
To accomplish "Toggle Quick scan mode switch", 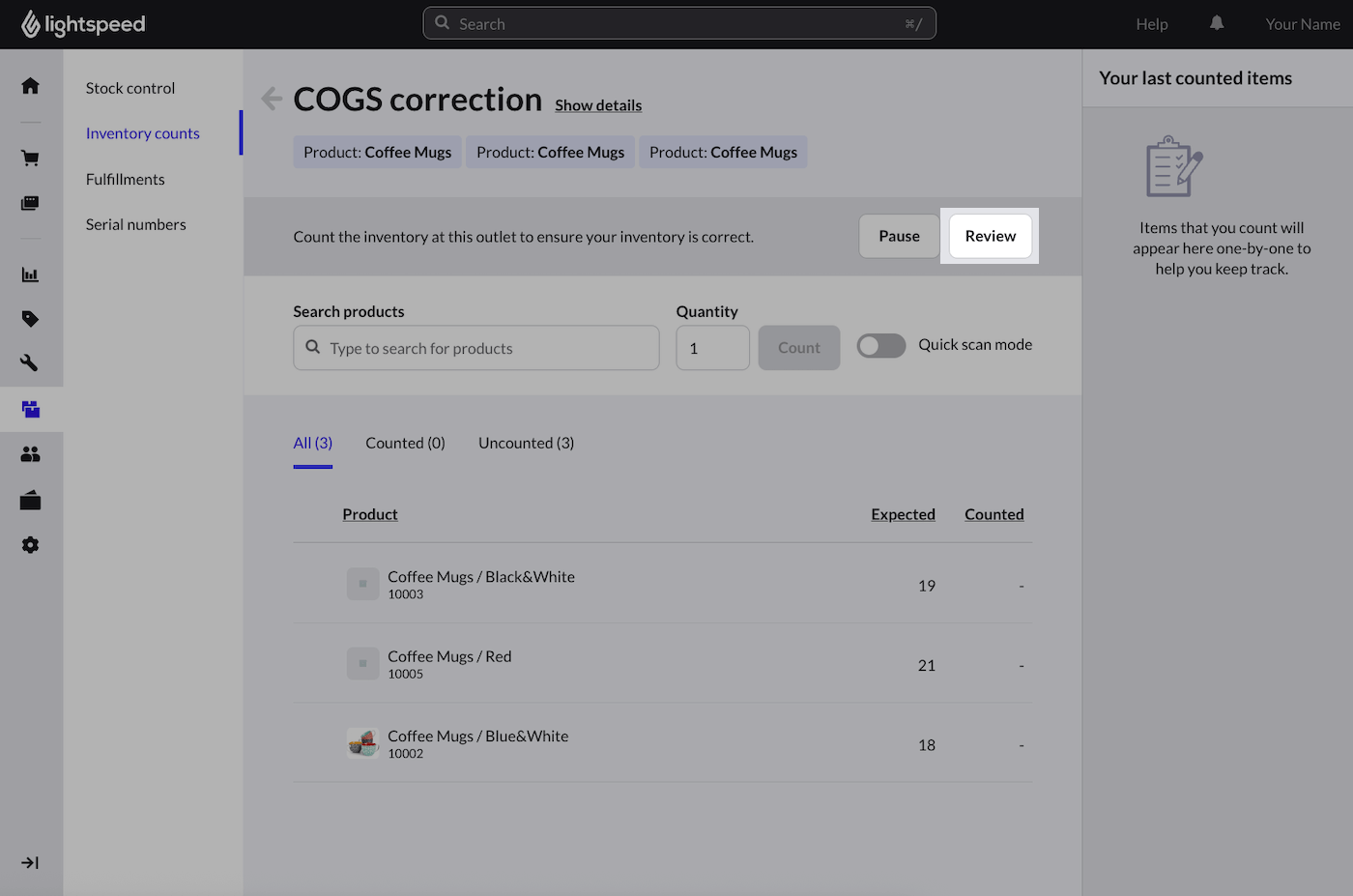I will (881, 346).
